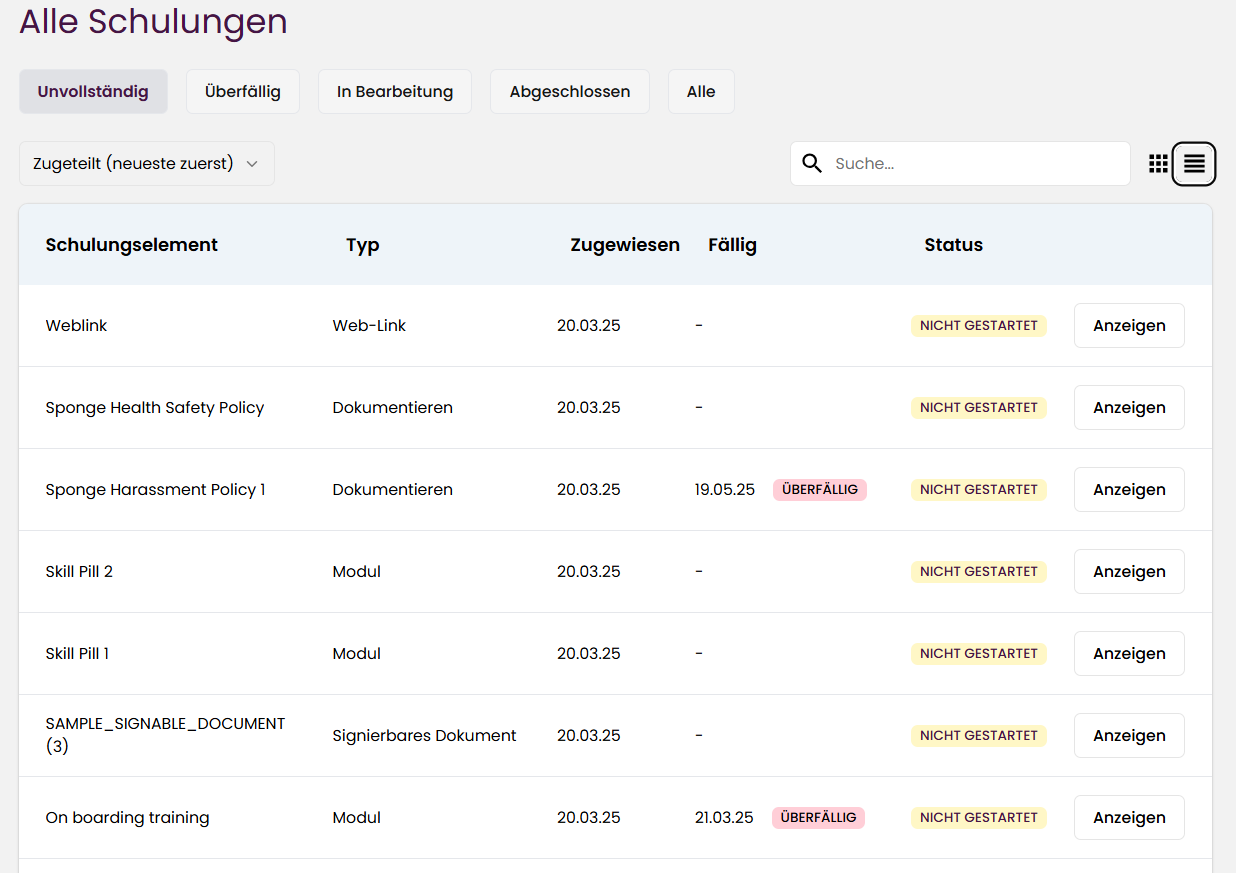Open the Zugeteilt (neueste zuerst) sort dropdown
This screenshot has width=1236, height=873.
point(147,163)
